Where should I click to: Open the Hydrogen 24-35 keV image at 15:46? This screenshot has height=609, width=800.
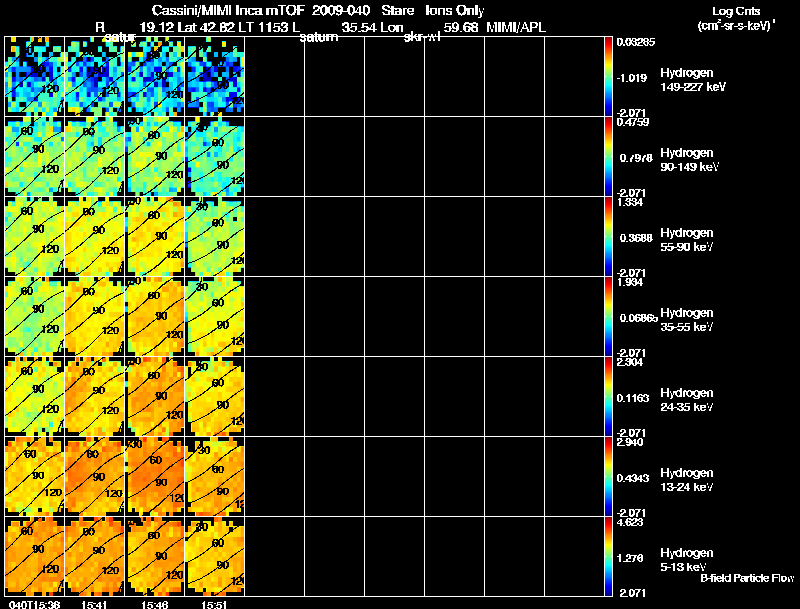pos(155,396)
